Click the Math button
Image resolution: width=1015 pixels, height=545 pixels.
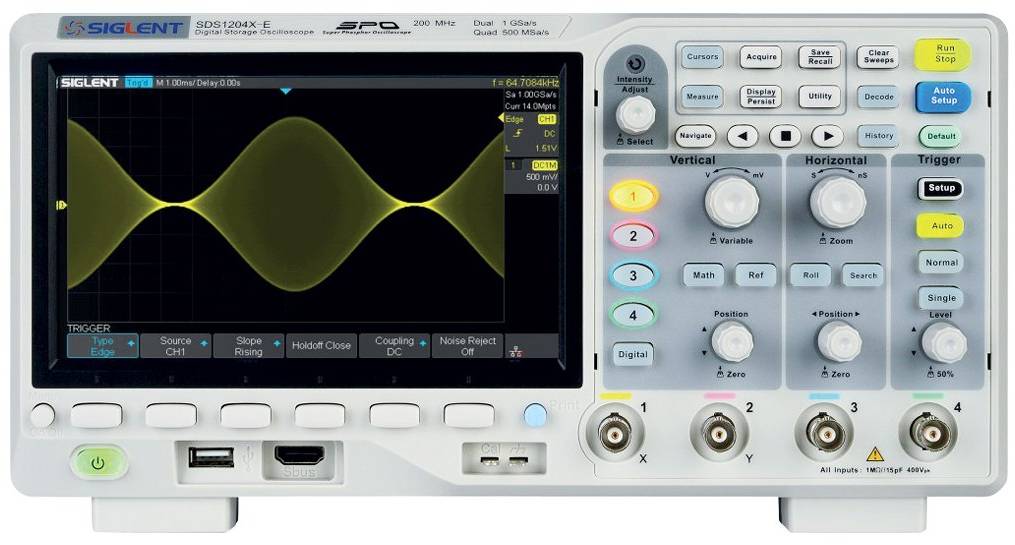(704, 275)
